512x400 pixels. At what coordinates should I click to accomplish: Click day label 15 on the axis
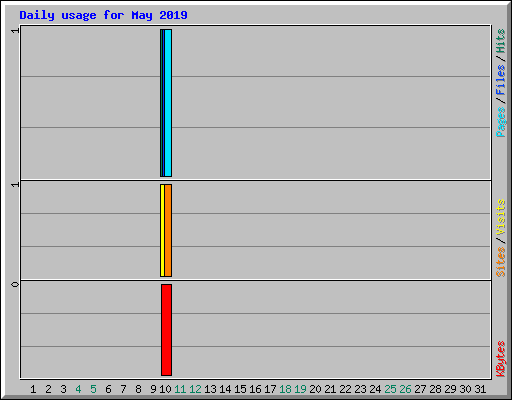[240, 389]
